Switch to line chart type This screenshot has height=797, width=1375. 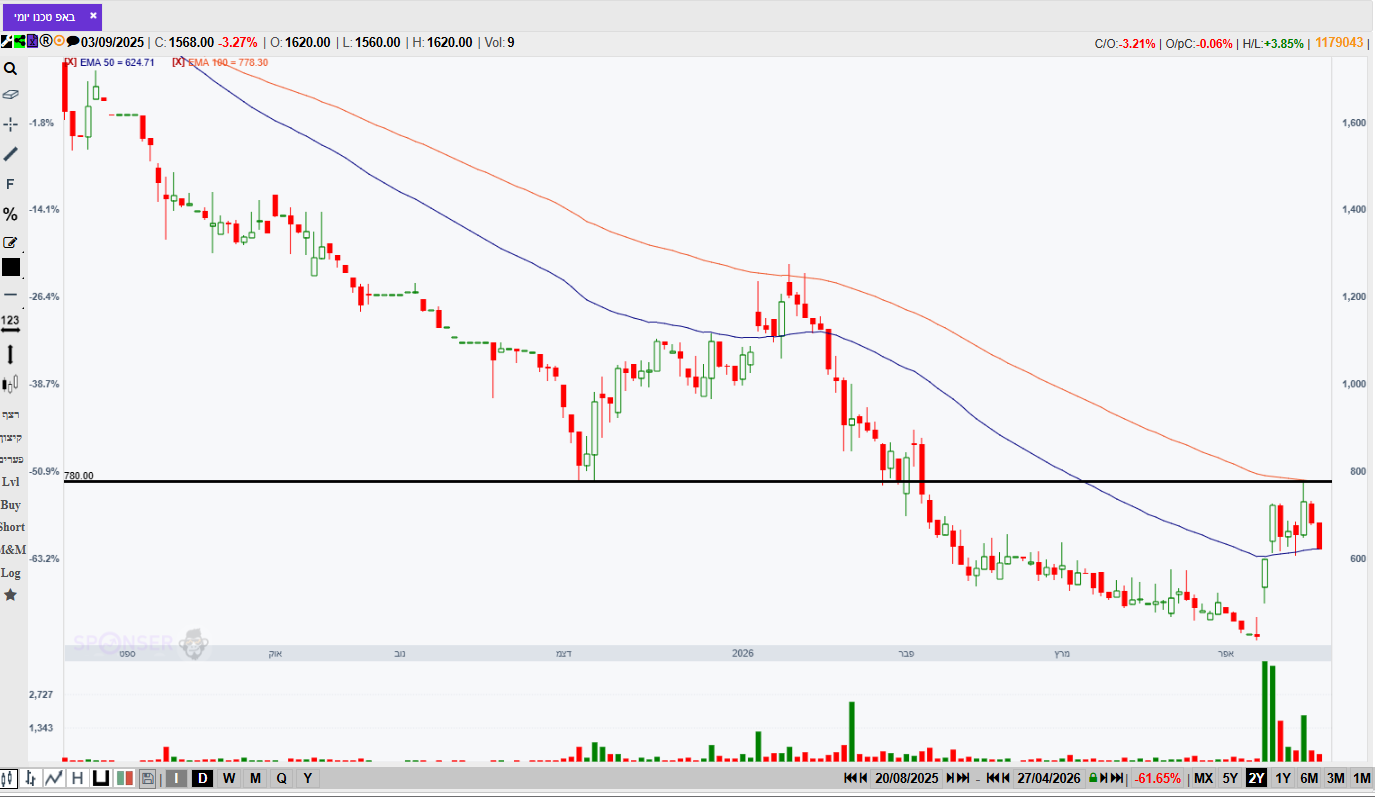click(x=54, y=778)
